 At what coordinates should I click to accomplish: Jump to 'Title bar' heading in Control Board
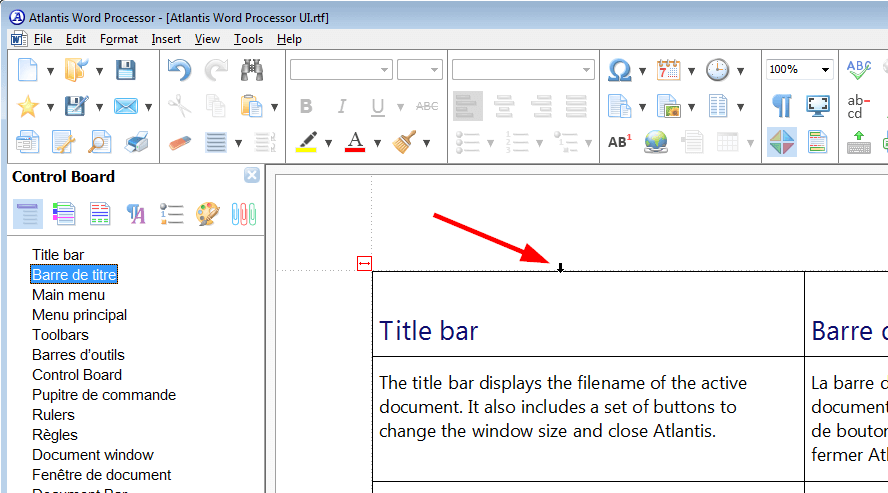(x=58, y=255)
